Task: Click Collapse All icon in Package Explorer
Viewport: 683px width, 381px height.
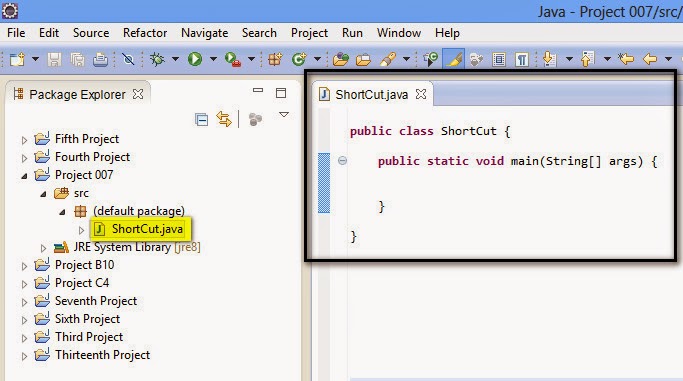Action: pyautogui.click(x=201, y=119)
